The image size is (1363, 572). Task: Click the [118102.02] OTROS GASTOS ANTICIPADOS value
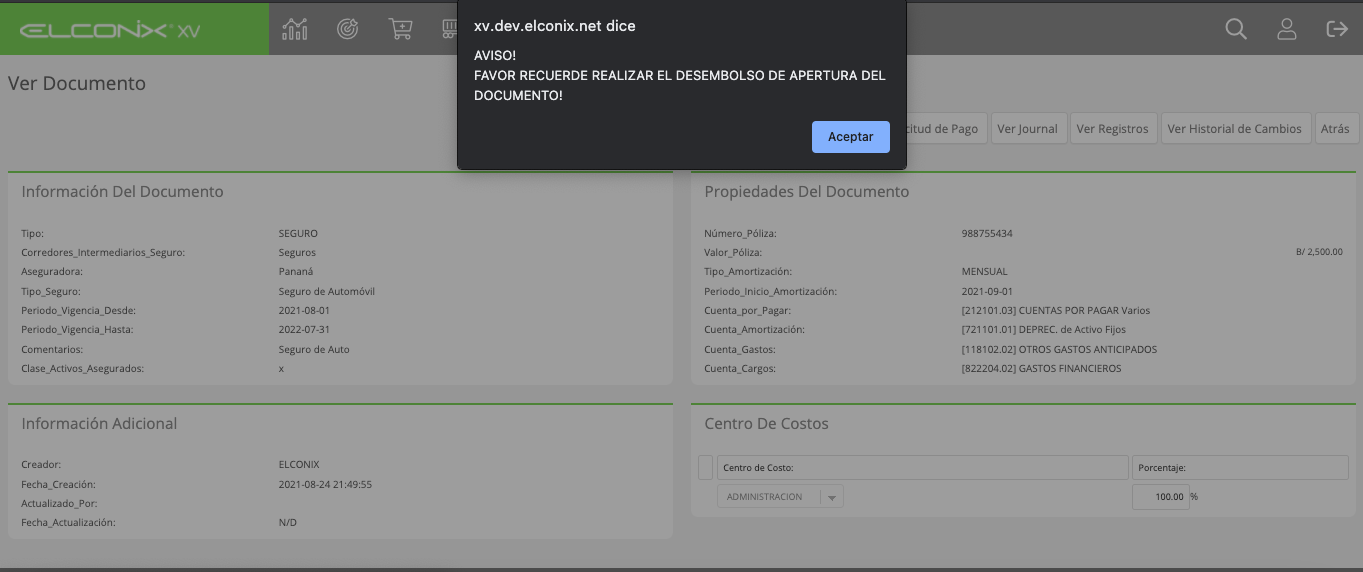click(1059, 349)
